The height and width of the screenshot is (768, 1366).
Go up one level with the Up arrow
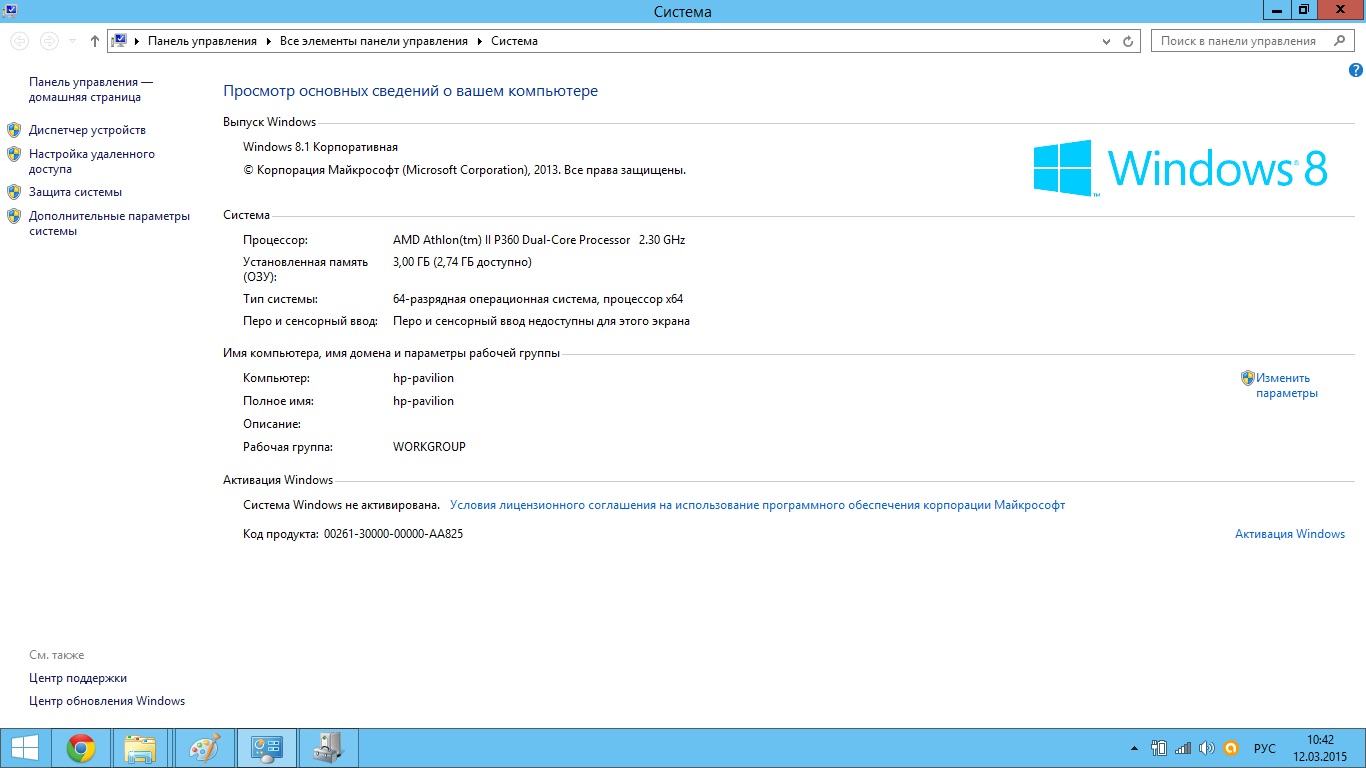(x=95, y=41)
